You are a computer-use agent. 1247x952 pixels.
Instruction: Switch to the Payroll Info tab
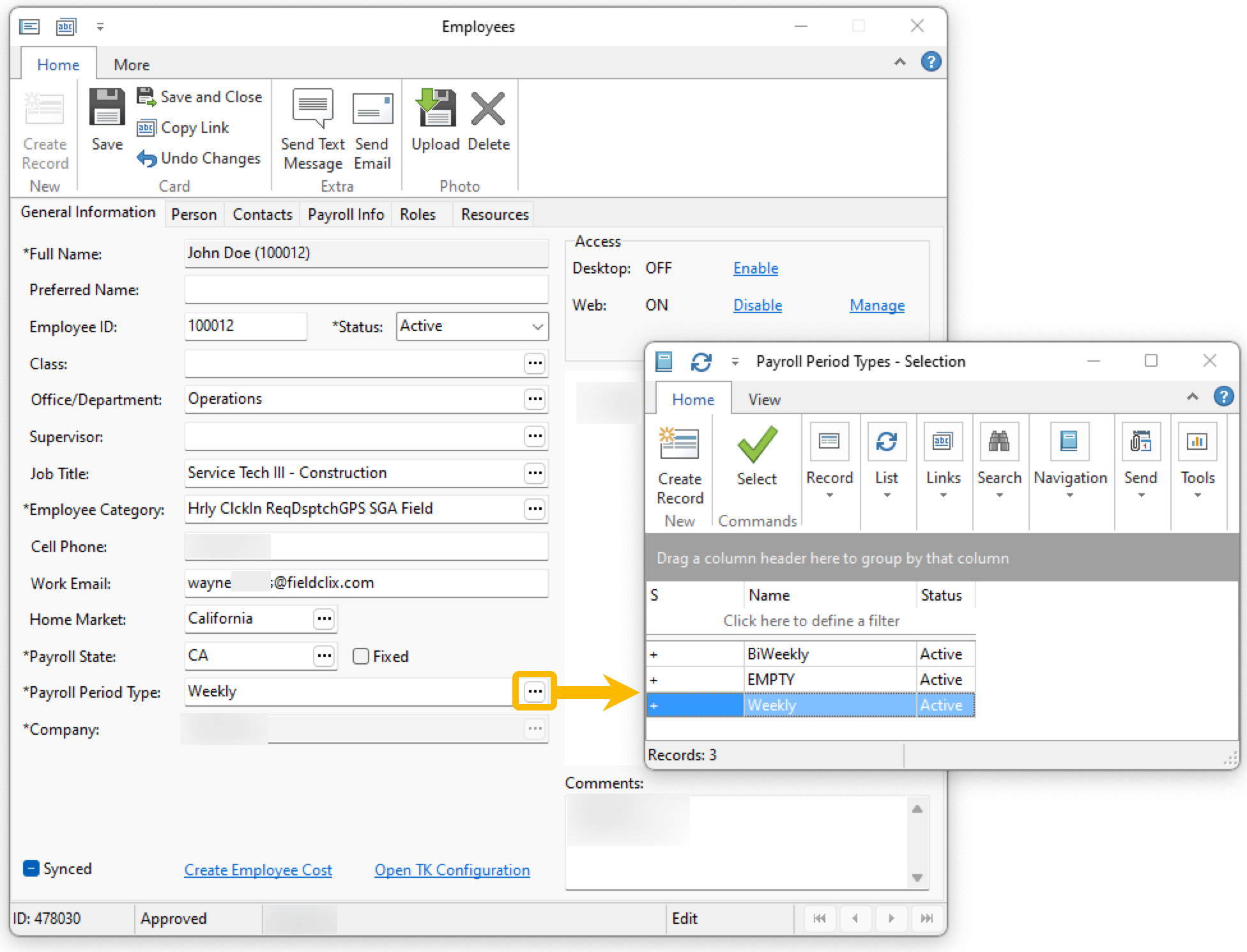pos(346,215)
